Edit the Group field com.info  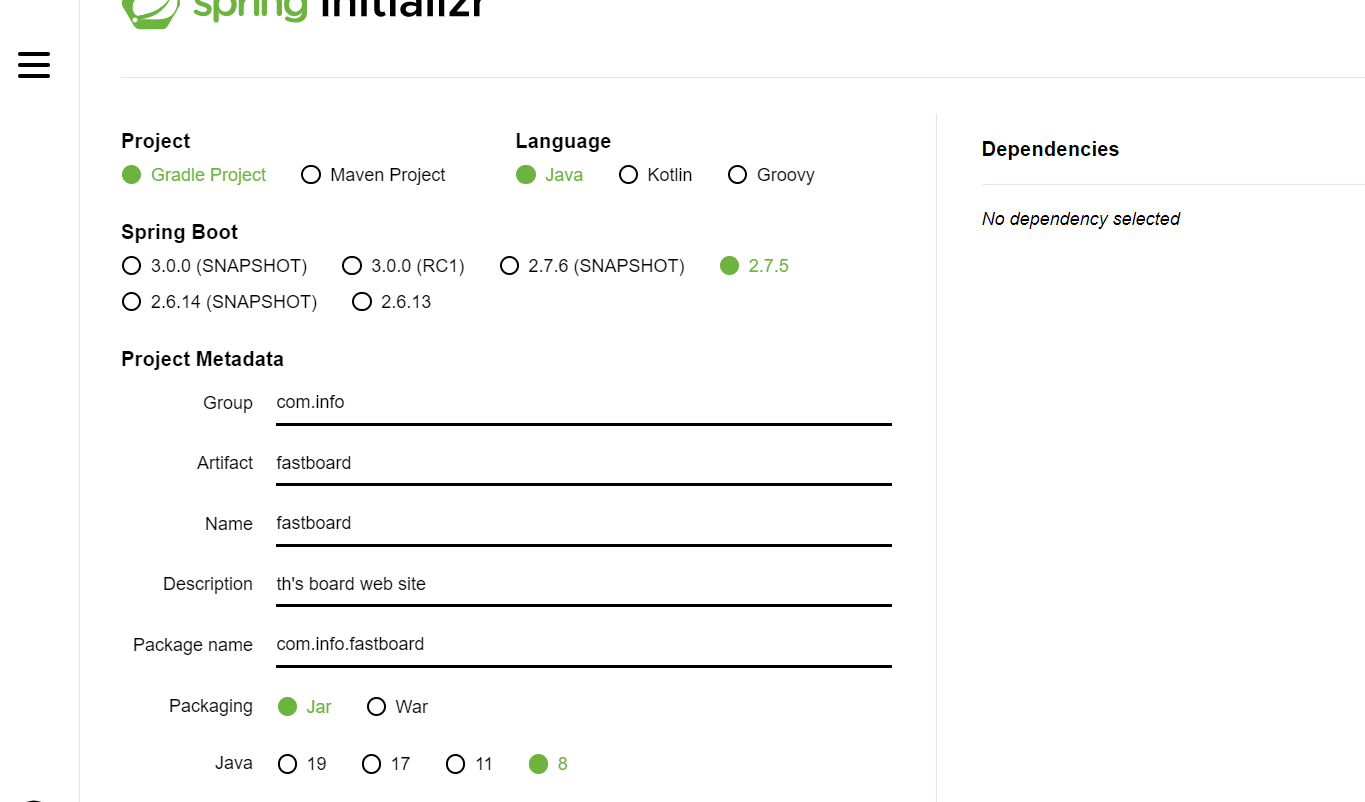point(584,403)
